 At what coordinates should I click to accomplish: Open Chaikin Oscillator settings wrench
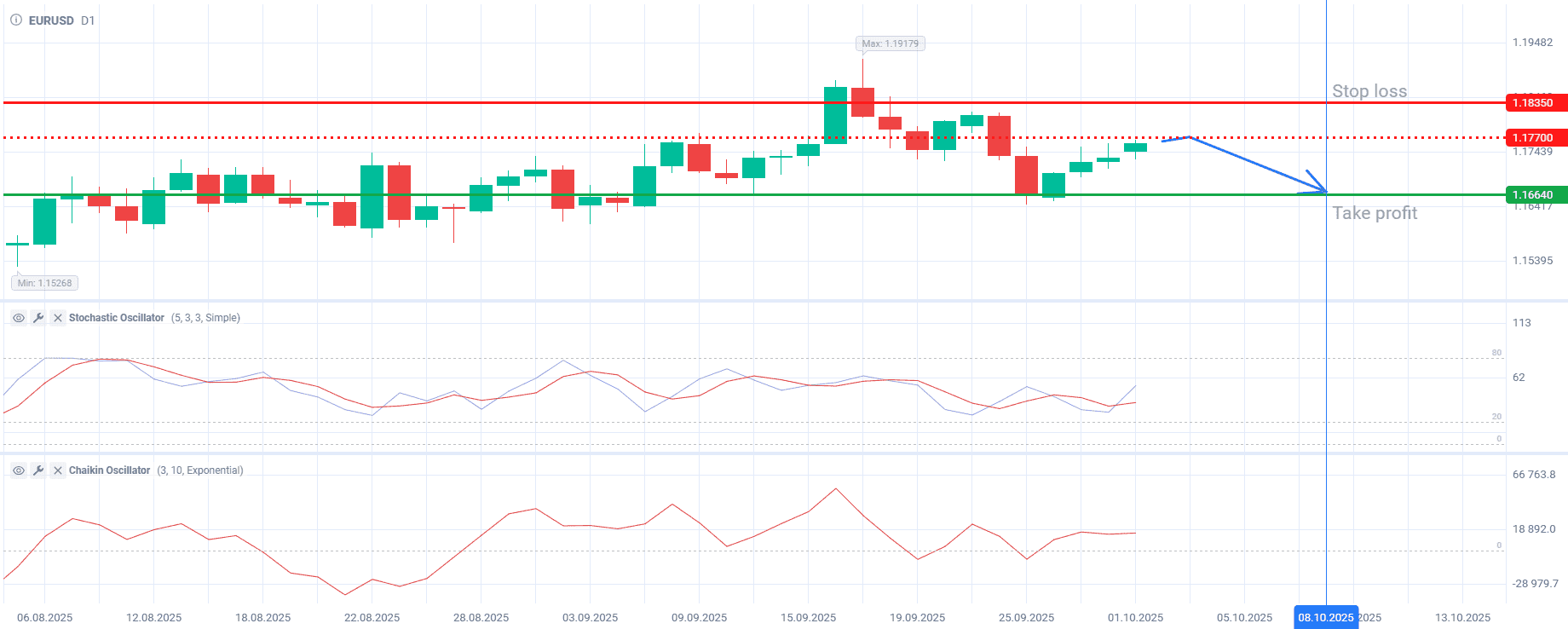point(38,470)
